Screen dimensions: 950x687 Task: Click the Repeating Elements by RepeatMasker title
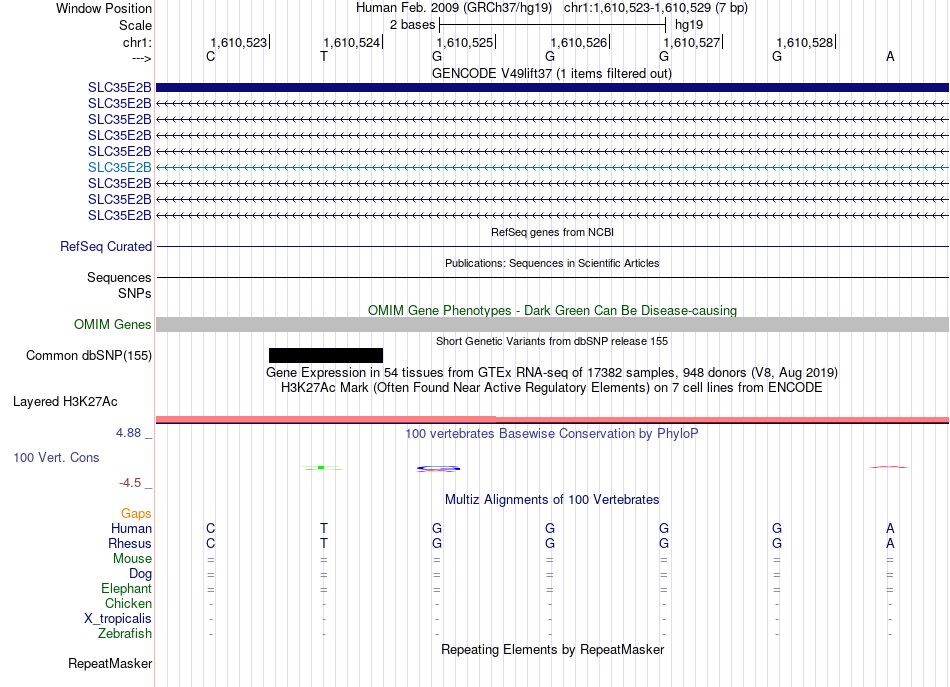[x=552, y=649]
